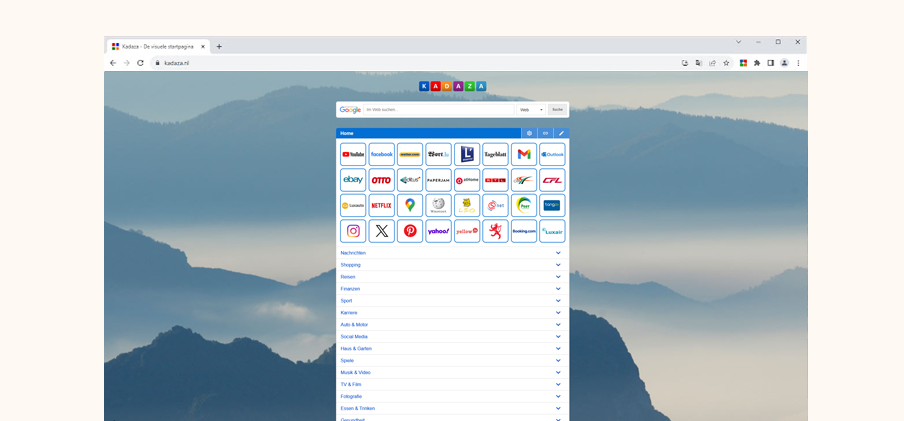The width and height of the screenshot is (904, 421).
Task: Open the Essen & Trinken category
Action: pos(453,408)
